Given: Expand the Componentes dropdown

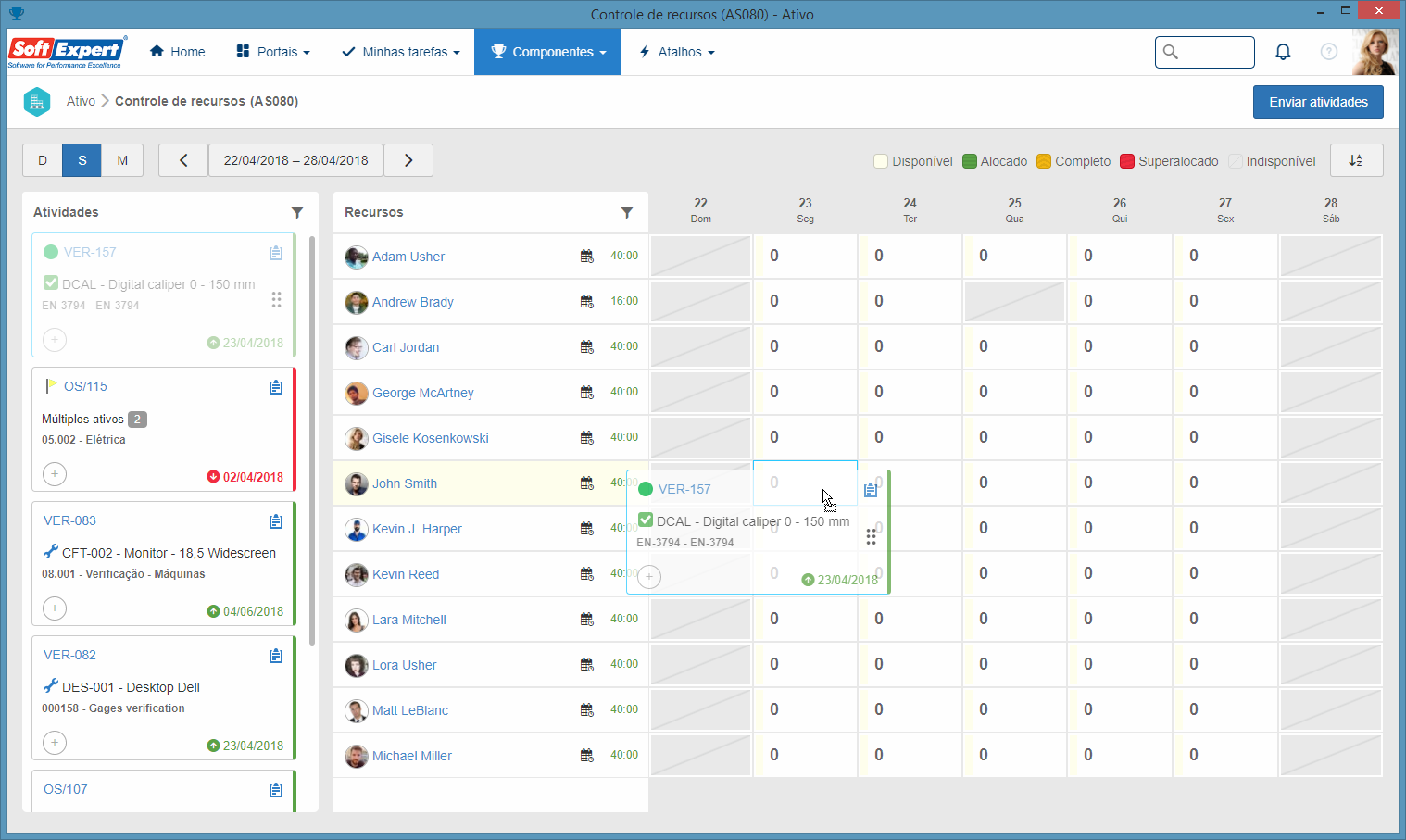Looking at the screenshot, I should click(x=547, y=52).
